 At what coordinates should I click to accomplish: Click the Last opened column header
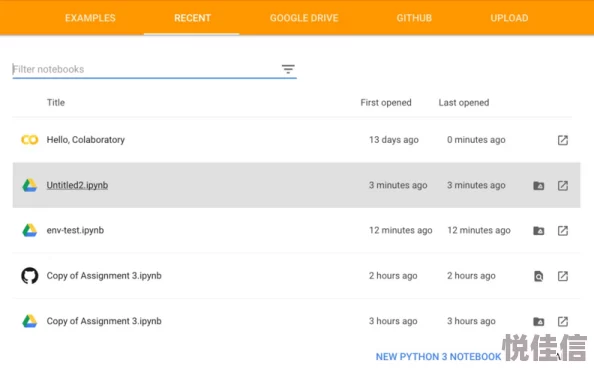point(464,103)
